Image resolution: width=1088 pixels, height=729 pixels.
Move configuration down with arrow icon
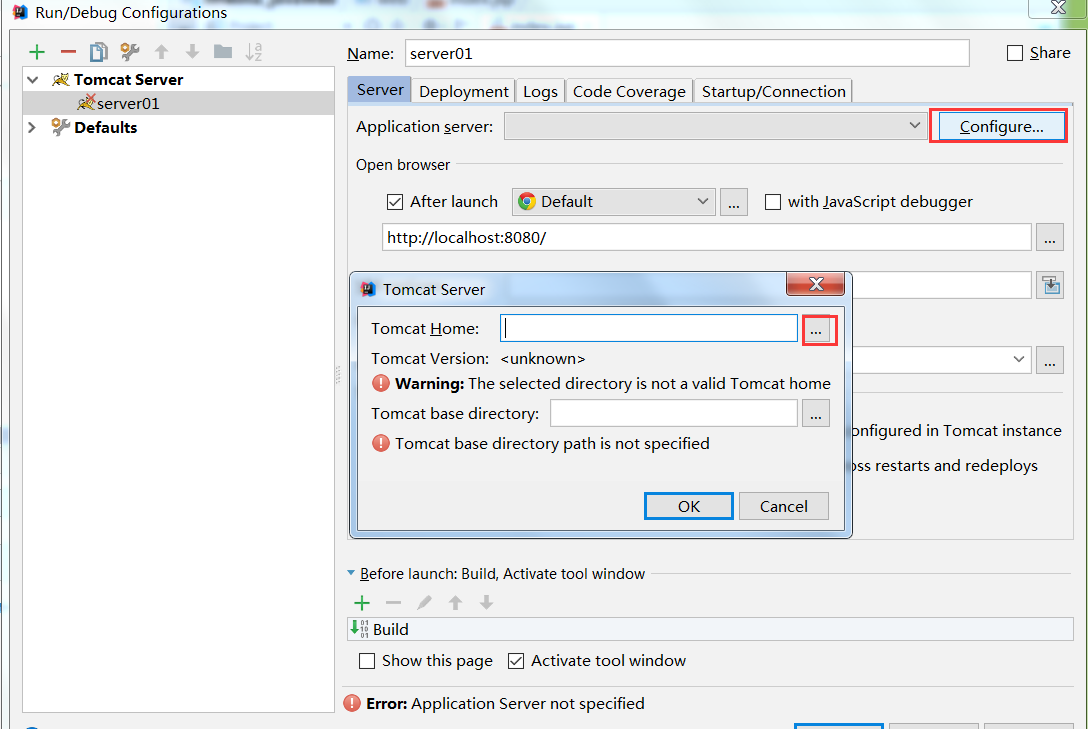[192, 52]
